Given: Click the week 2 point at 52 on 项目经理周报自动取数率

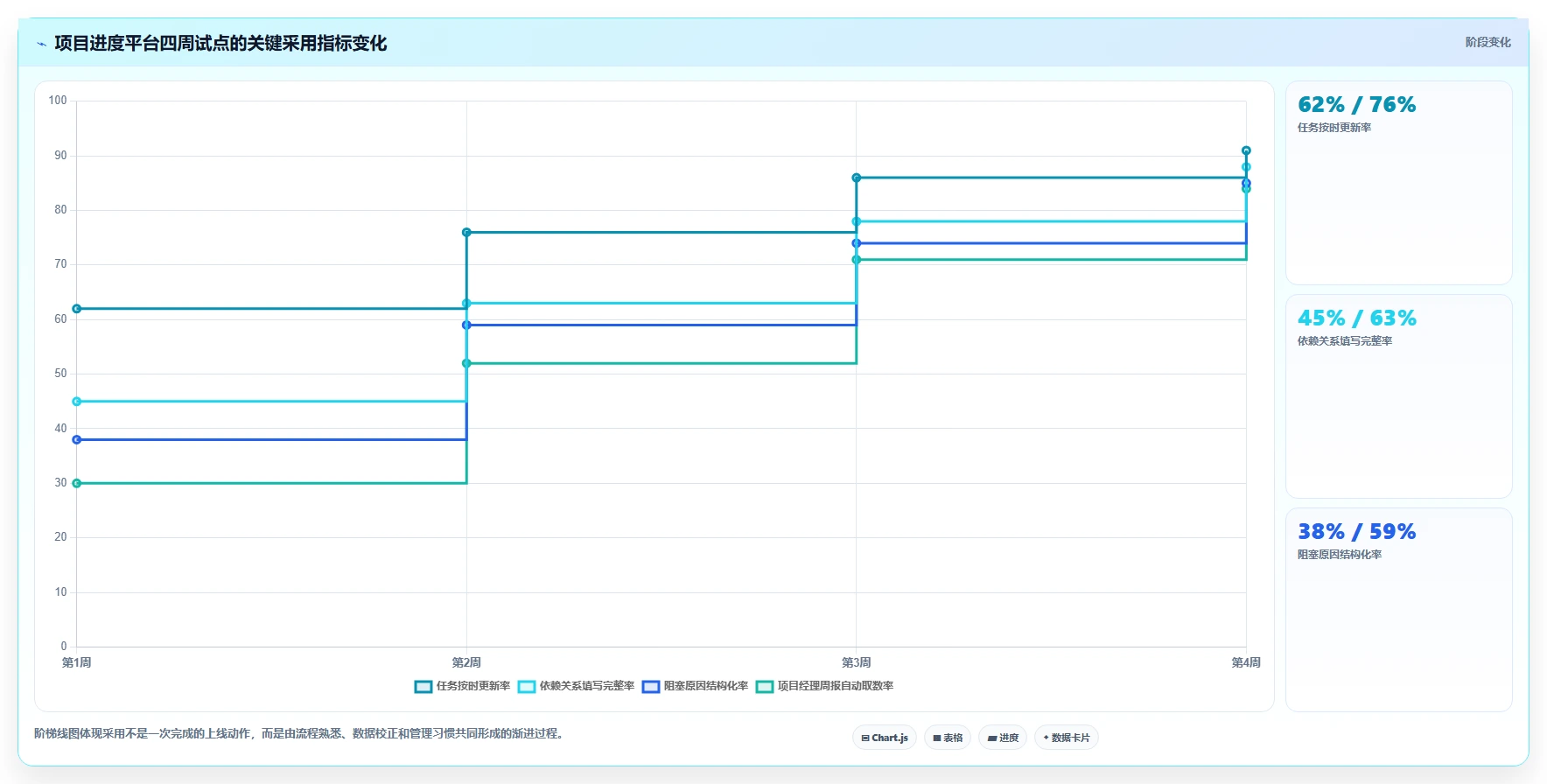Looking at the screenshot, I should coord(466,363).
